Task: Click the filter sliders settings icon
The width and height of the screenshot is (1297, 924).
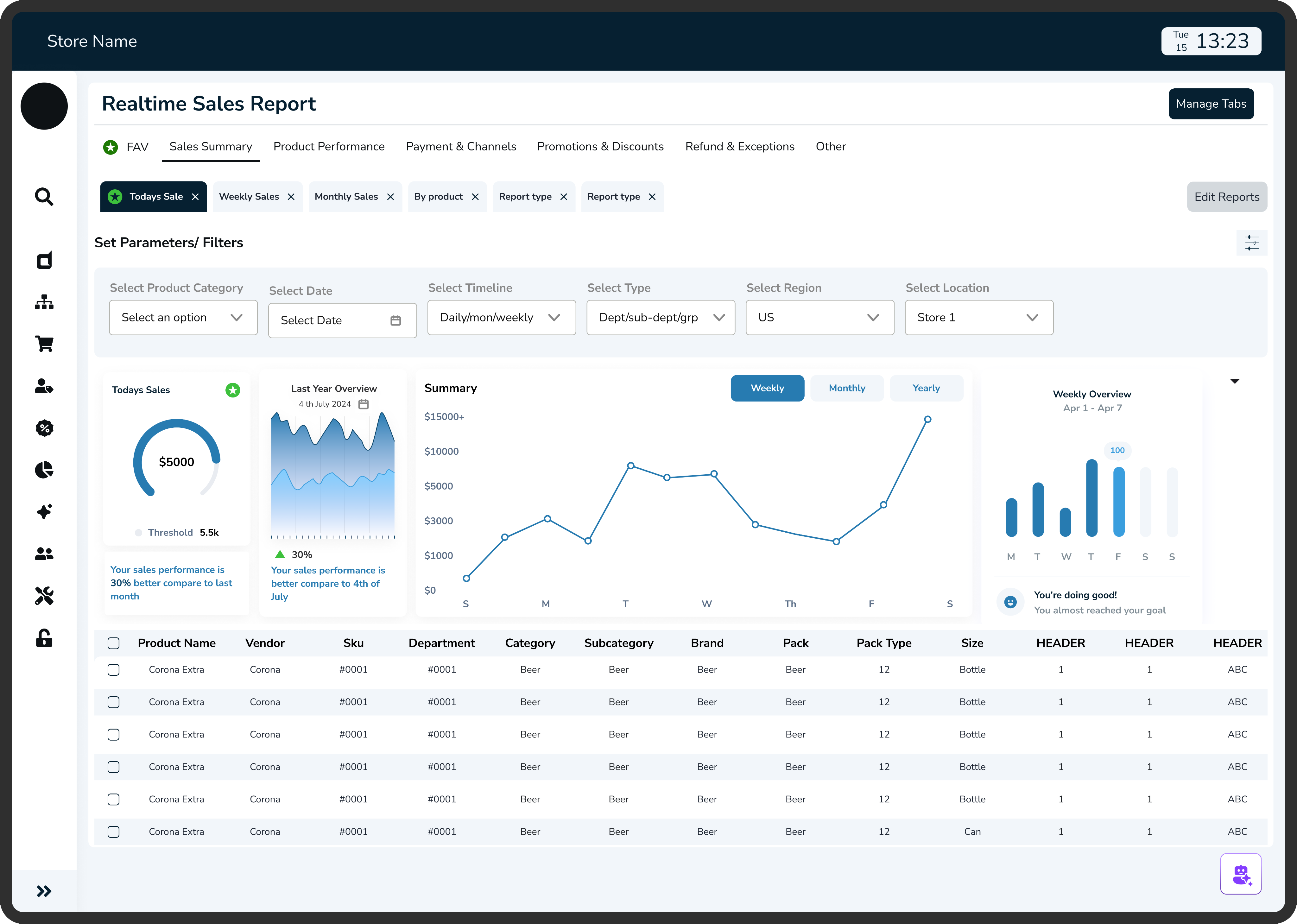Action: tap(1251, 243)
